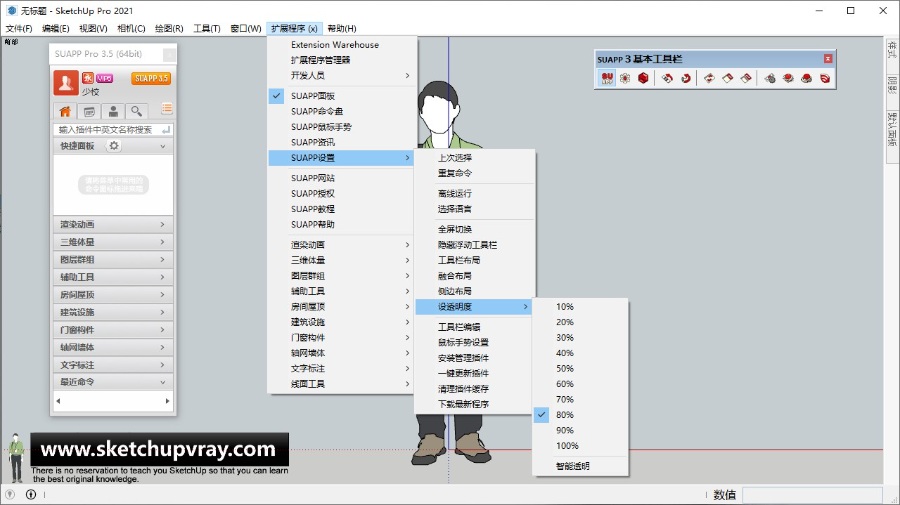Click the enter arrow in plugin search box
Screen dimensions: 900x505
[x=166, y=130]
